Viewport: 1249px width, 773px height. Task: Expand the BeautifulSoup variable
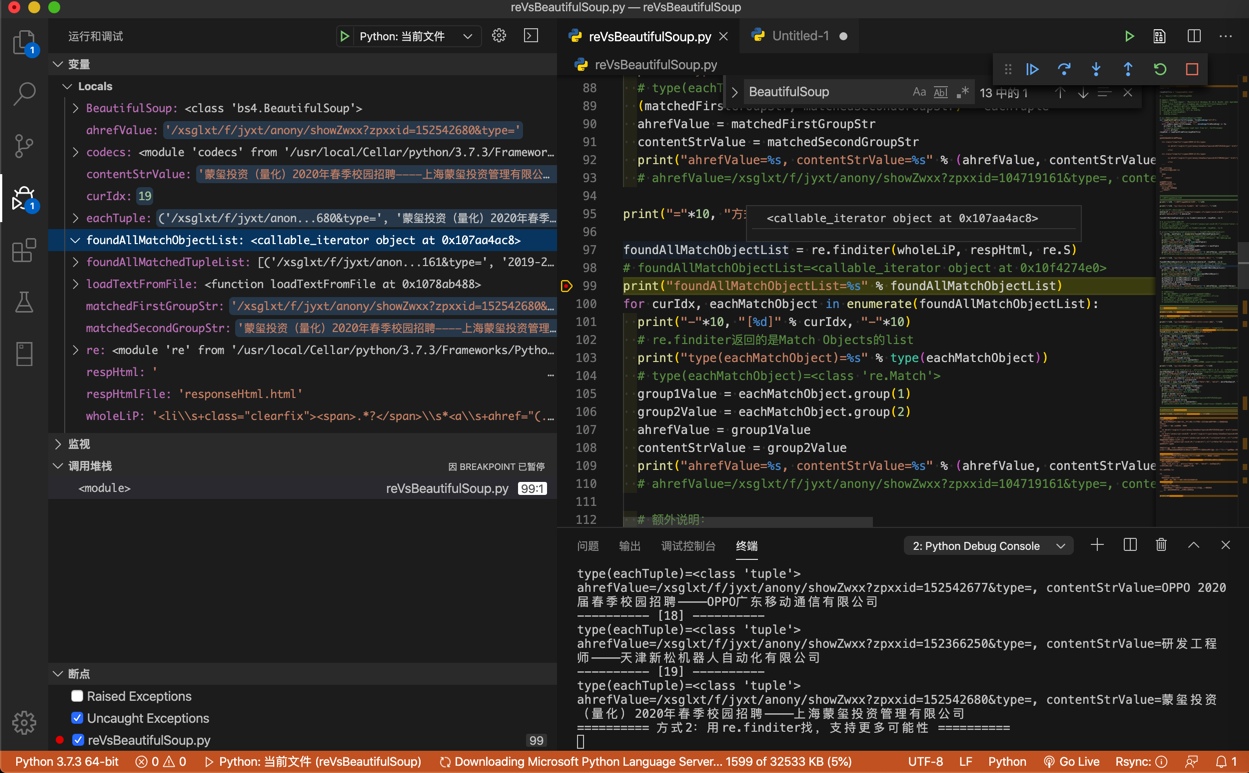click(x=76, y=108)
